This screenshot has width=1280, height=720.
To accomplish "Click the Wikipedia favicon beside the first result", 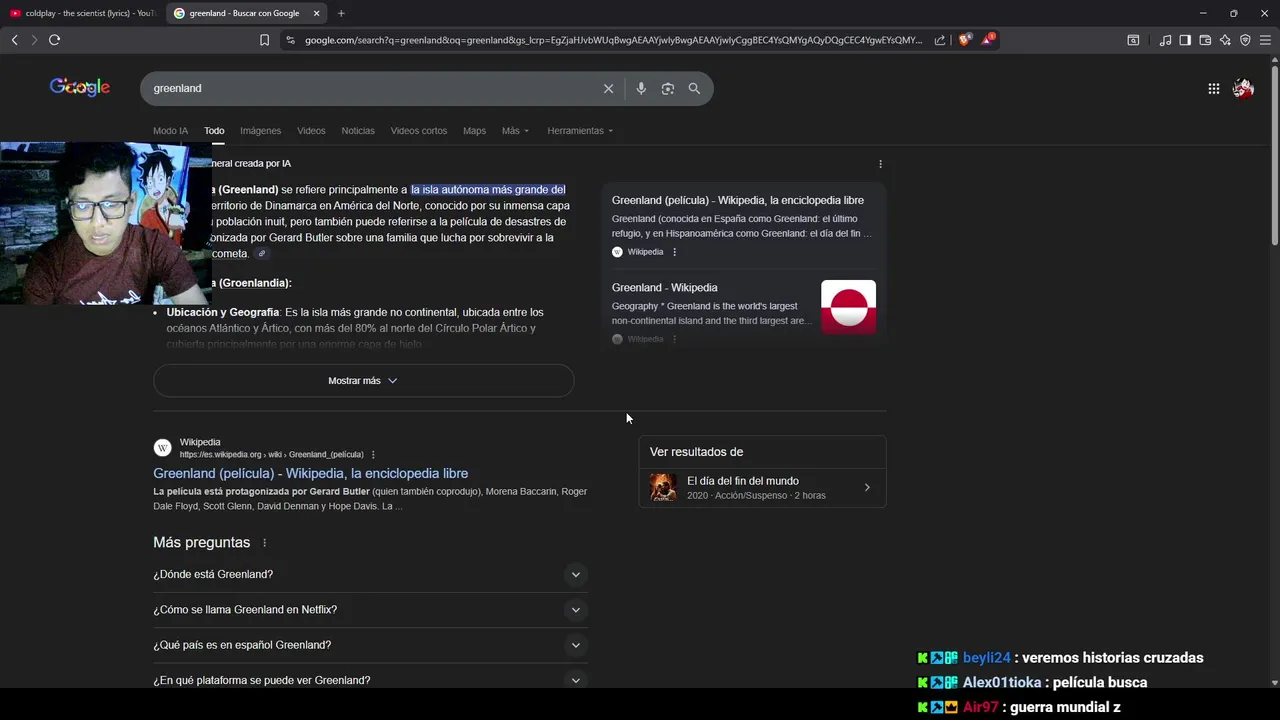I will tap(162, 448).
